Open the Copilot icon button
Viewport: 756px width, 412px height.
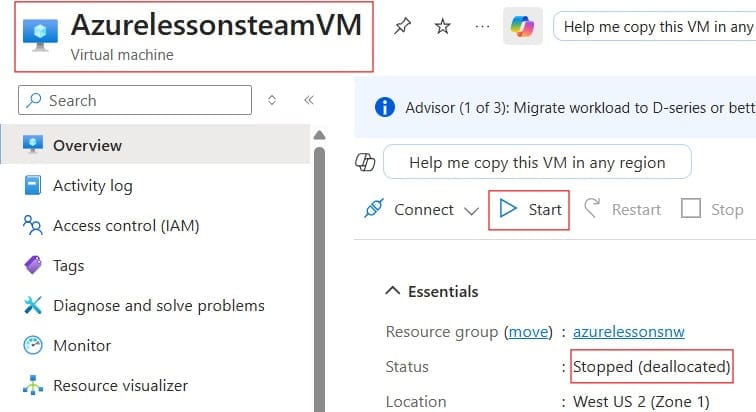523,26
